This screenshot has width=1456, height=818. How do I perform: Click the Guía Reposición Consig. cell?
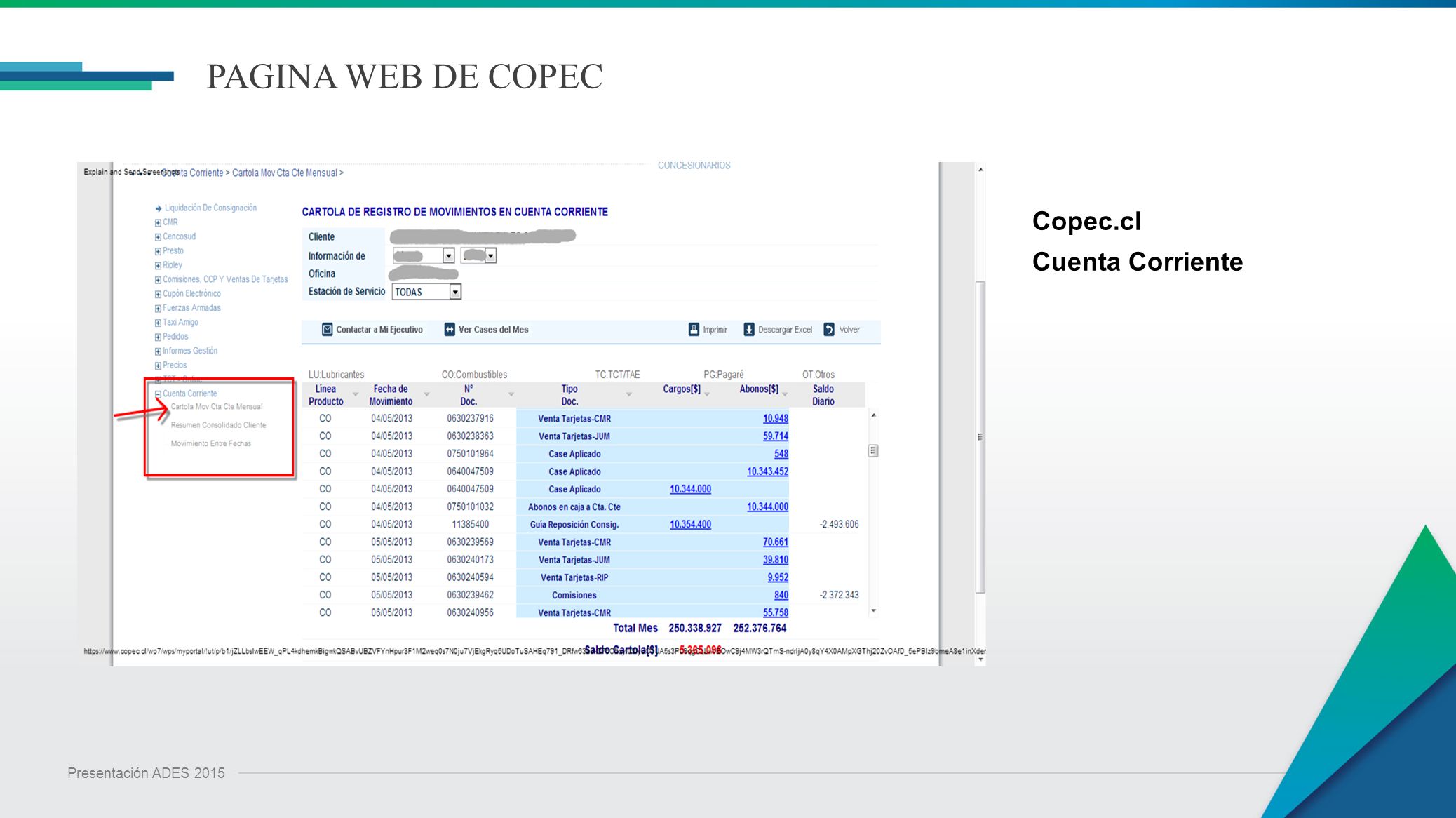coord(574,525)
